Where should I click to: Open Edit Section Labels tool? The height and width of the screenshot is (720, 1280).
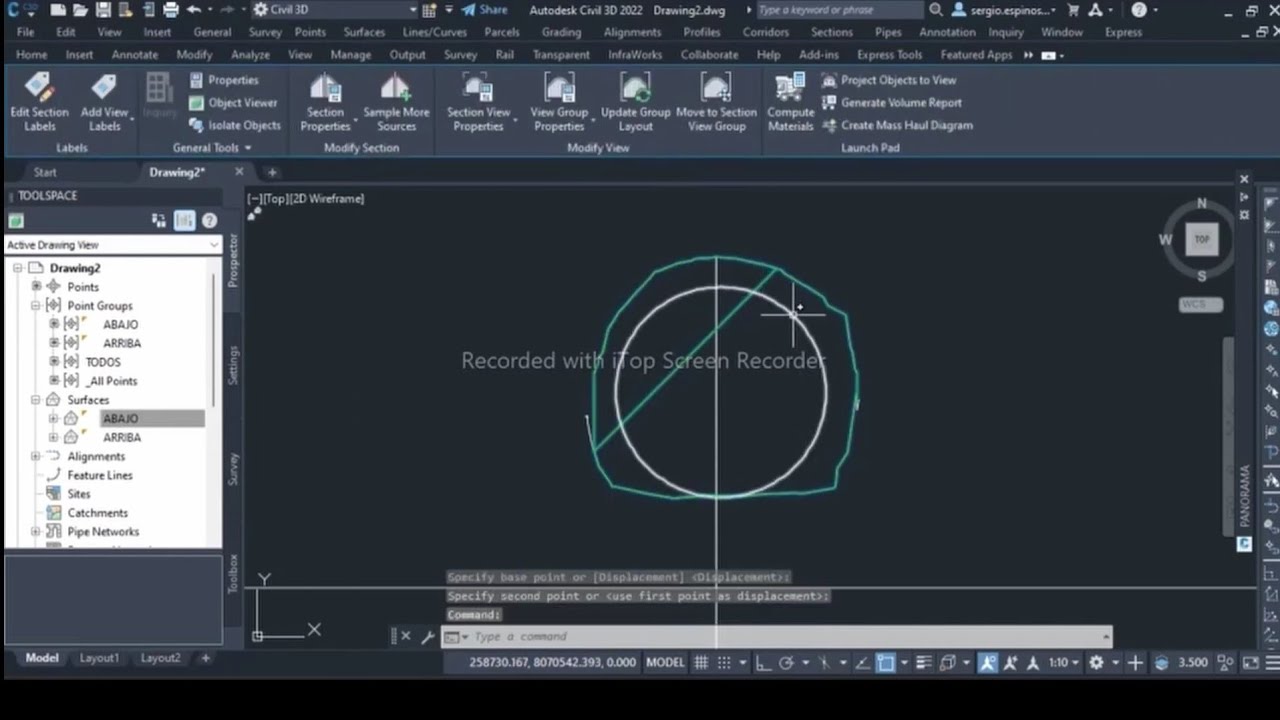point(39,102)
